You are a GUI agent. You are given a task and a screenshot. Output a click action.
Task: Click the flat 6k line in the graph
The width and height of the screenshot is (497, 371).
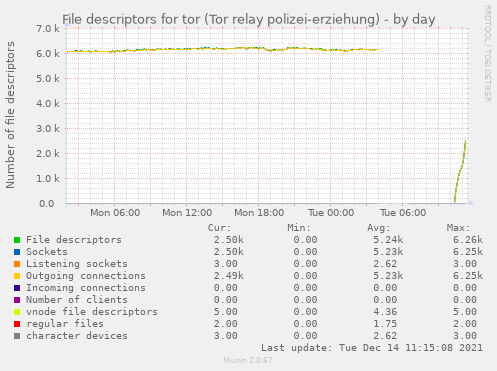[222, 49]
